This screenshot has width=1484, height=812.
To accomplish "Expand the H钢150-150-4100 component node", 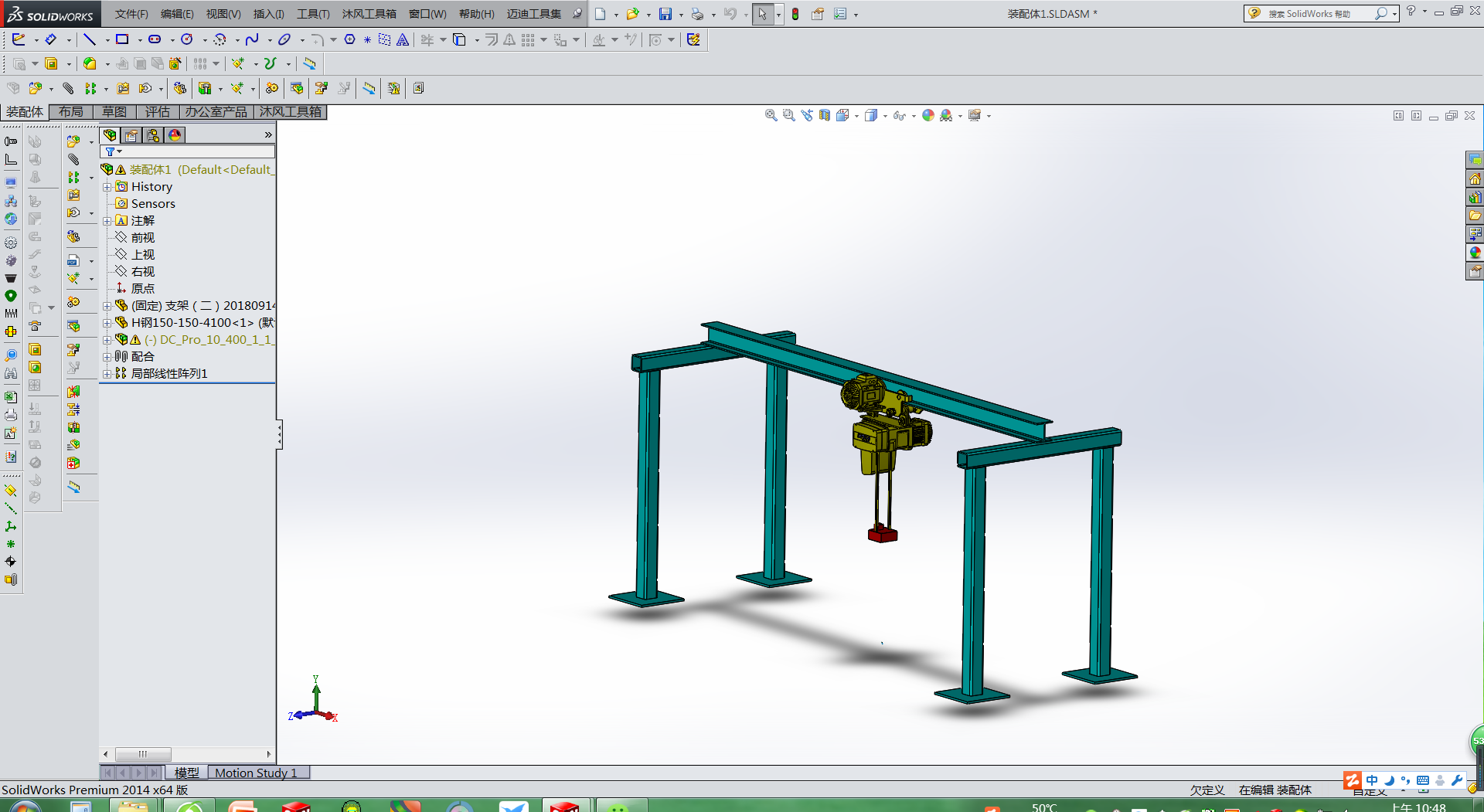I will 107,323.
